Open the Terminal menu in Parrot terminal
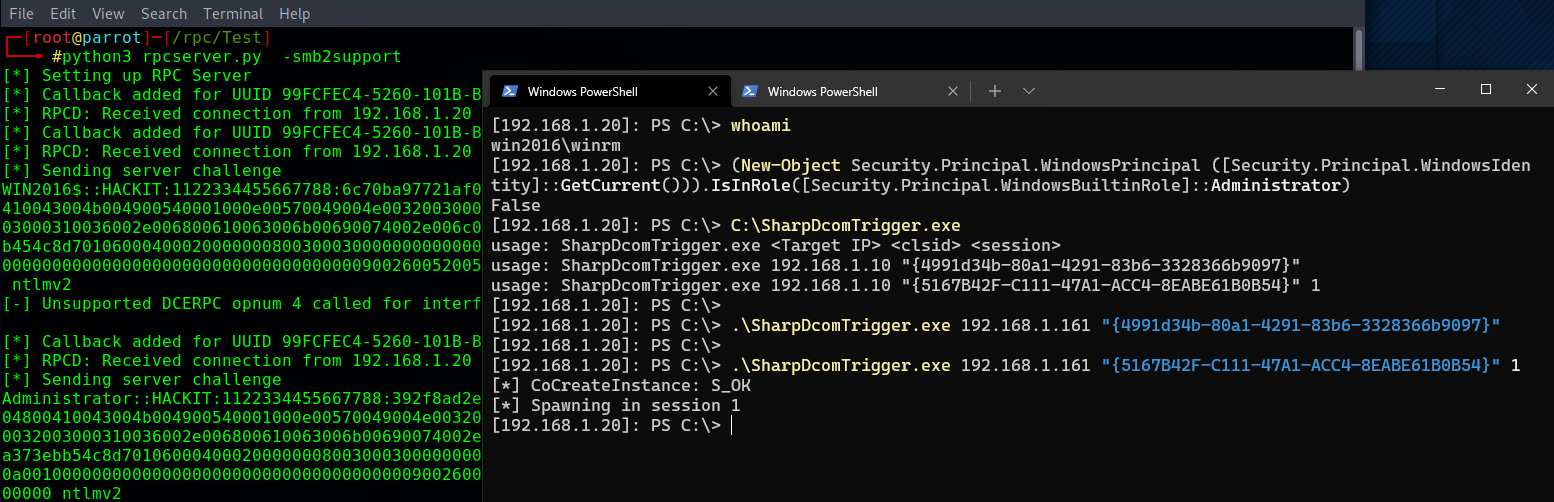Screen dimensions: 1554x502 point(233,14)
